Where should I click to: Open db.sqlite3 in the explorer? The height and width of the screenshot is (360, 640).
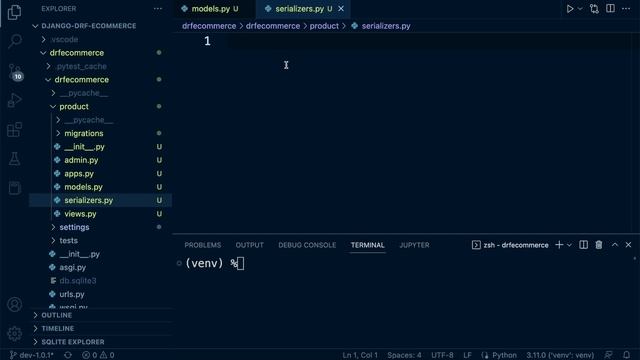[78, 281]
